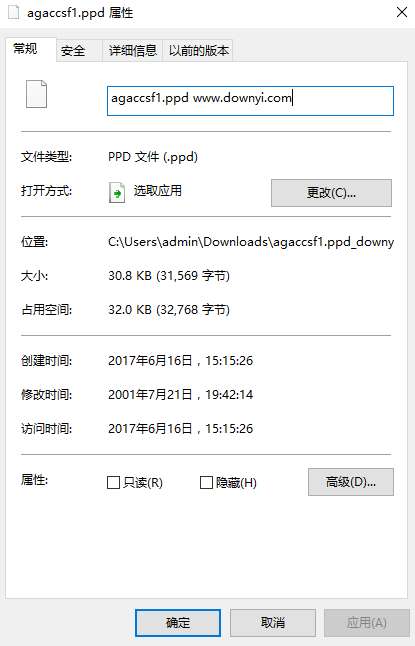Viewport: 415px width, 646px height.
Task: Open 高级(D)... advanced attributes
Action: coord(351,482)
